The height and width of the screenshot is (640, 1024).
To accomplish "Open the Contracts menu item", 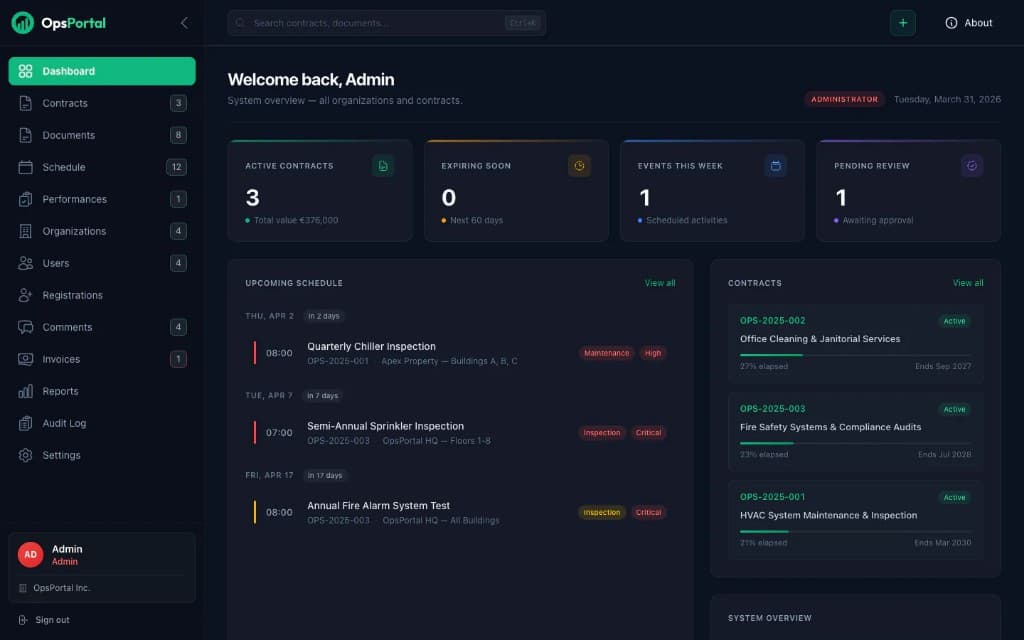I will [102, 103].
